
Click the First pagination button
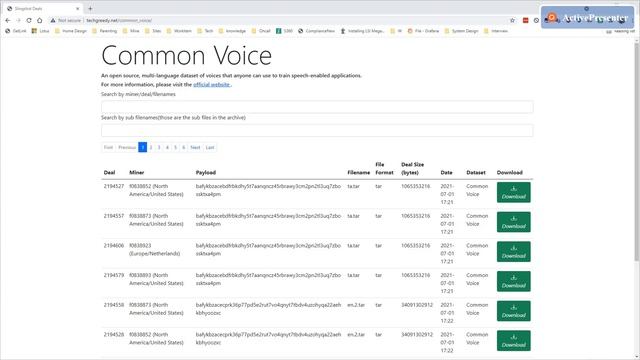click(x=108, y=147)
